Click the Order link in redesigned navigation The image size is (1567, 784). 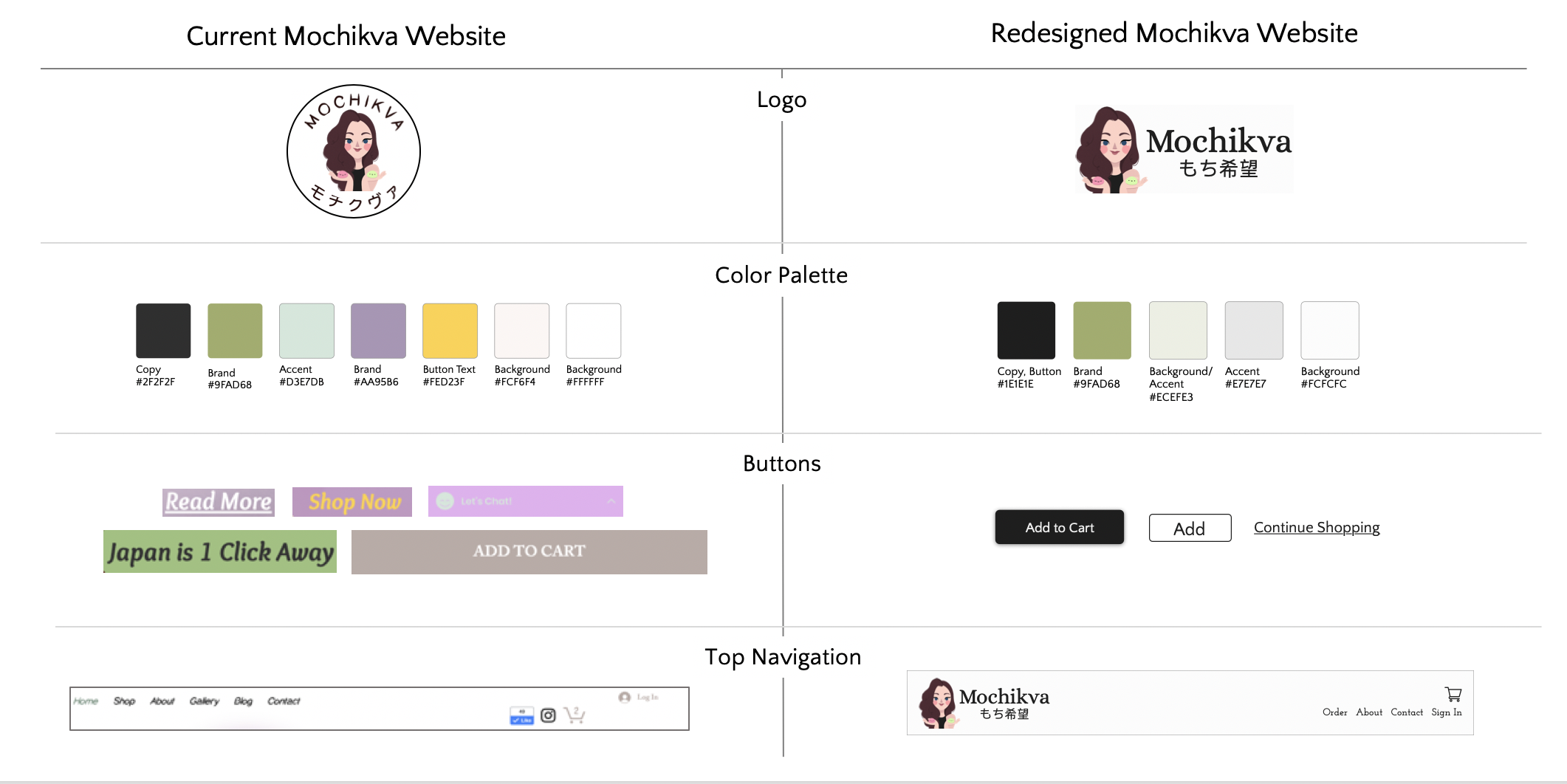[1335, 712]
